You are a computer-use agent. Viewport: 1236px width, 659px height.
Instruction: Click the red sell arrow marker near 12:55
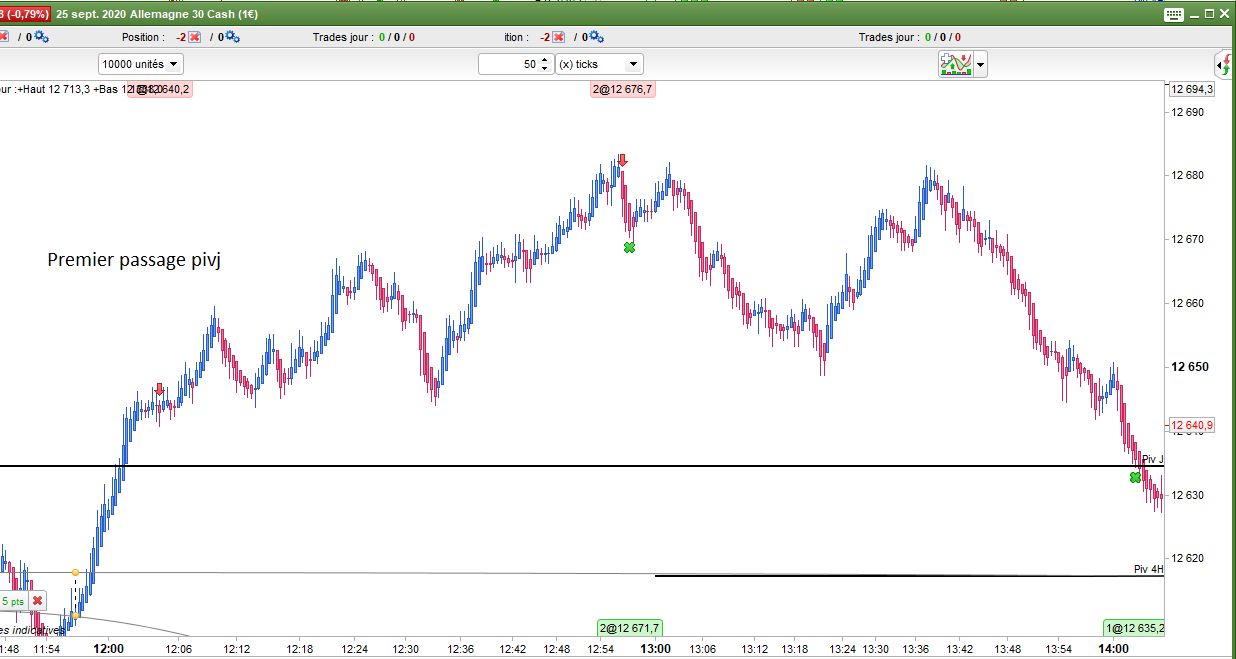(x=622, y=160)
